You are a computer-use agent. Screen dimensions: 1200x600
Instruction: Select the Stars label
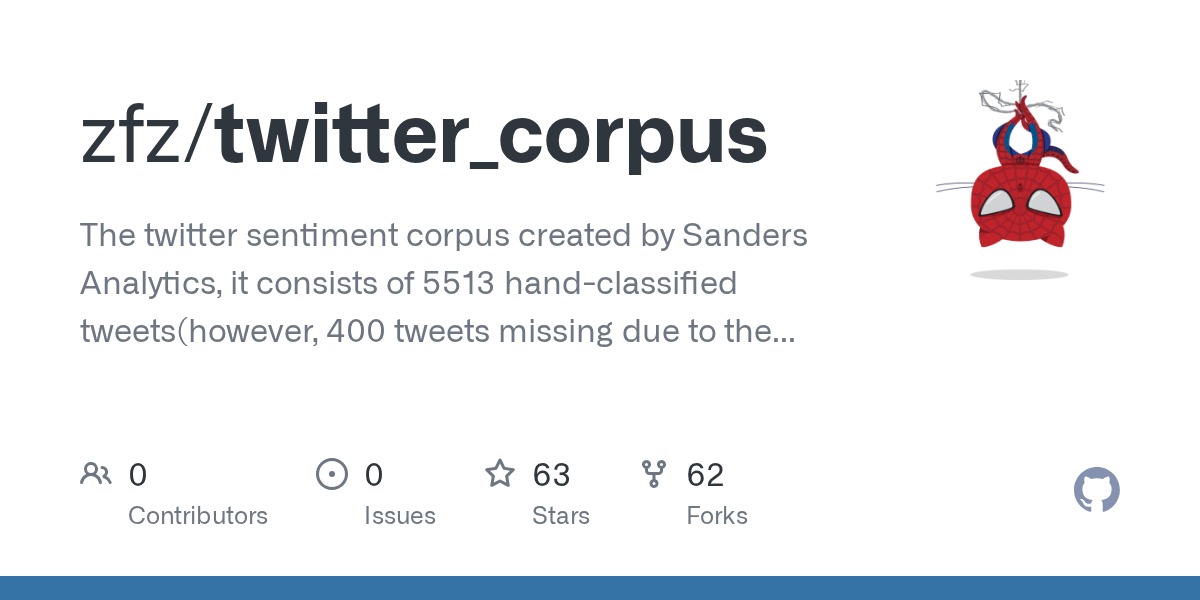pos(561,516)
